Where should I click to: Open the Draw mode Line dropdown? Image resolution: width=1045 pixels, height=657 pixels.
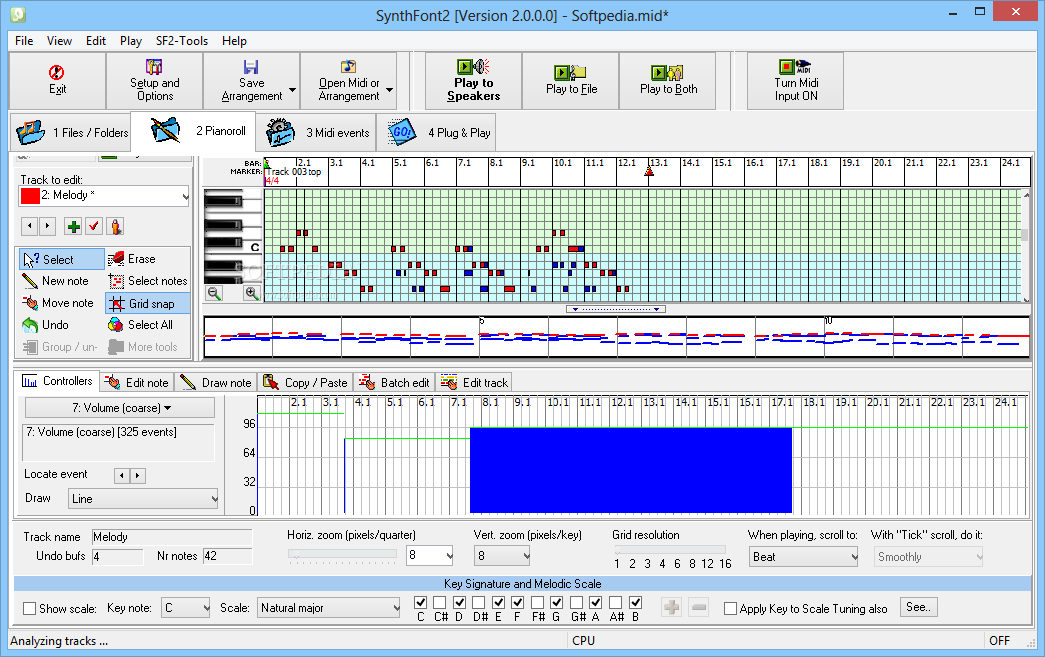point(143,498)
